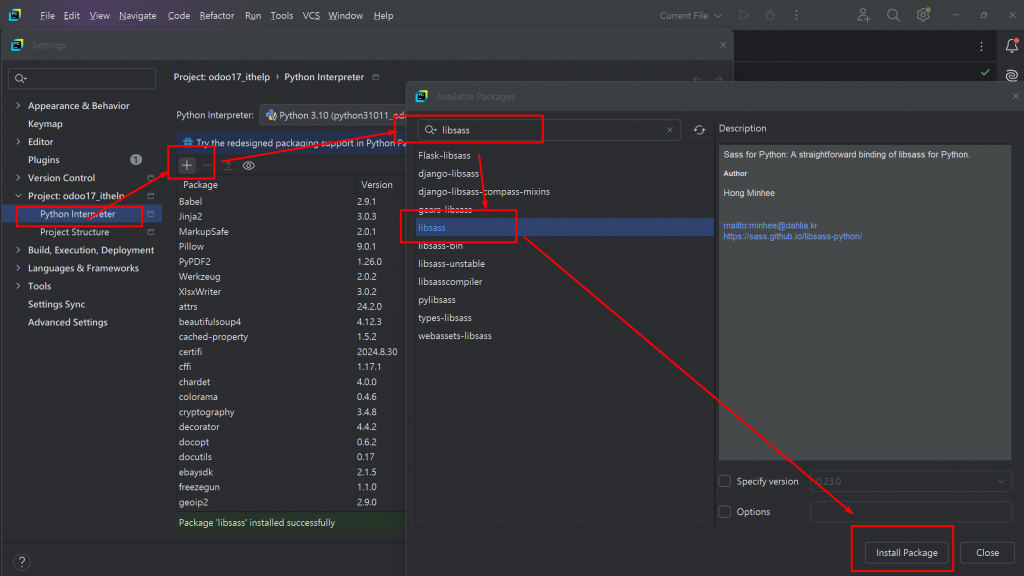The height and width of the screenshot is (576, 1024).
Task: Open the Current File run configuration dropdown
Action: click(x=690, y=15)
